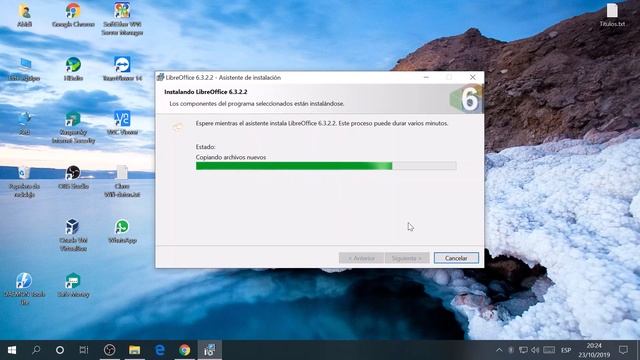Open network status in system tray
The image size is (640, 360).
(523, 350)
